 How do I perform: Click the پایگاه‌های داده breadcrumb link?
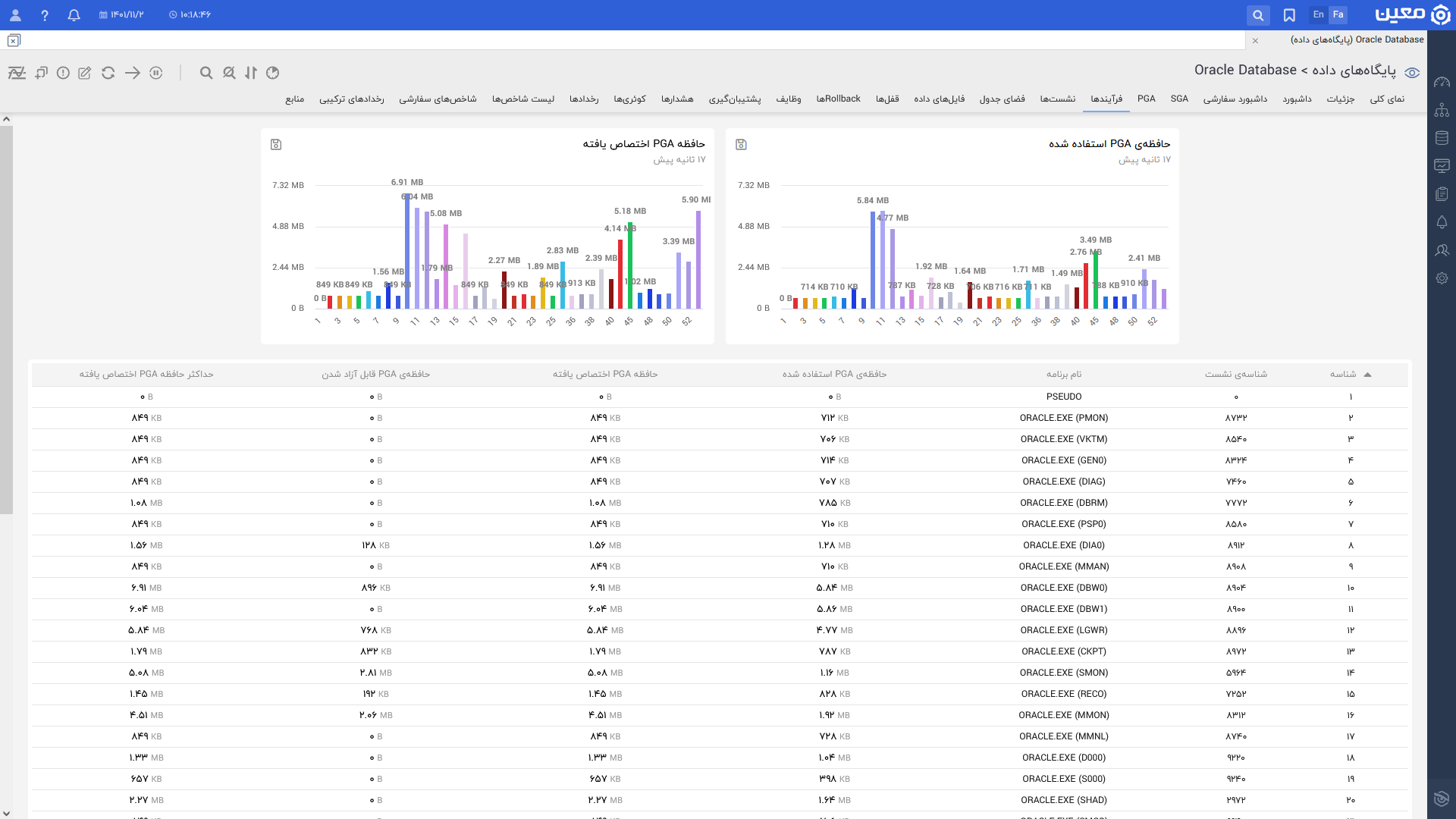pyautogui.click(x=1354, y=71)
